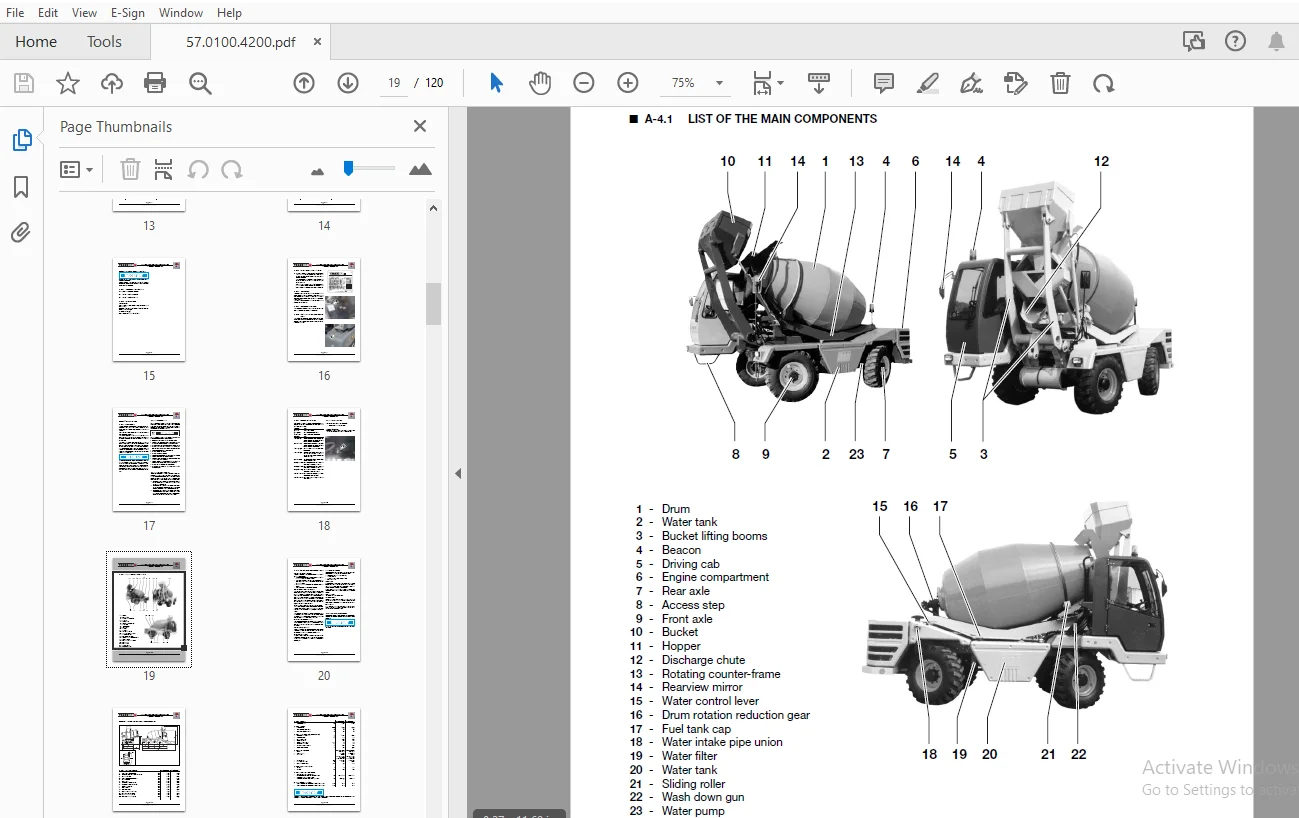Open the Find text magnifier icon

coord(200,83)
